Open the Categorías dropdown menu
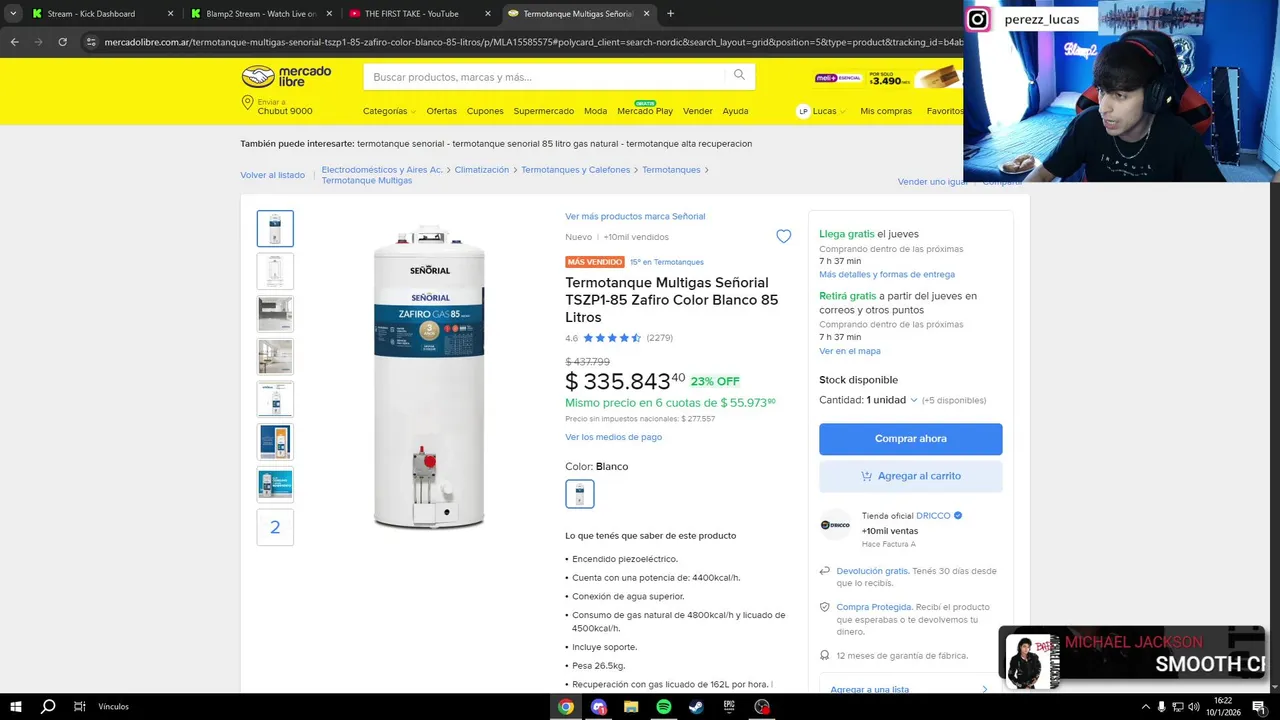 pos(388,111)
